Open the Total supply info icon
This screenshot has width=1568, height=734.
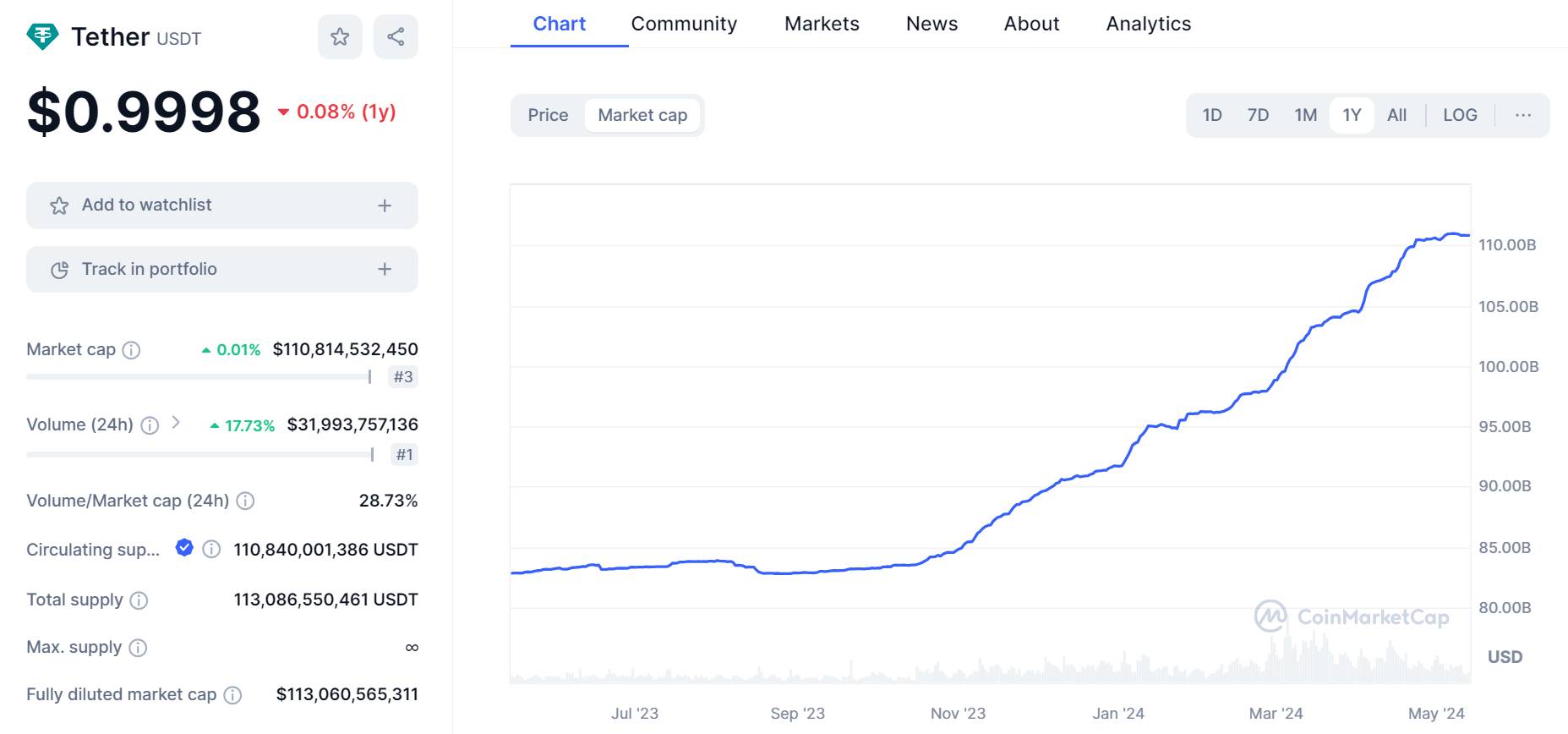point(139,600)
